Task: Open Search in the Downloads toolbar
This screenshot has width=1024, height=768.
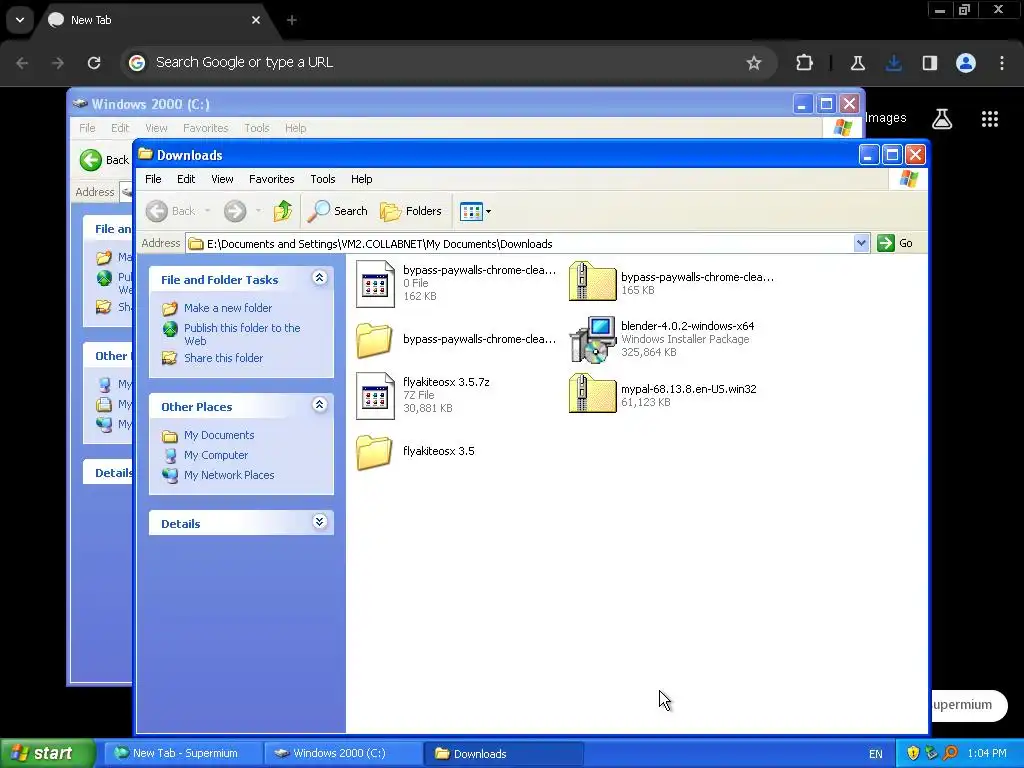Action: (338, 211)
